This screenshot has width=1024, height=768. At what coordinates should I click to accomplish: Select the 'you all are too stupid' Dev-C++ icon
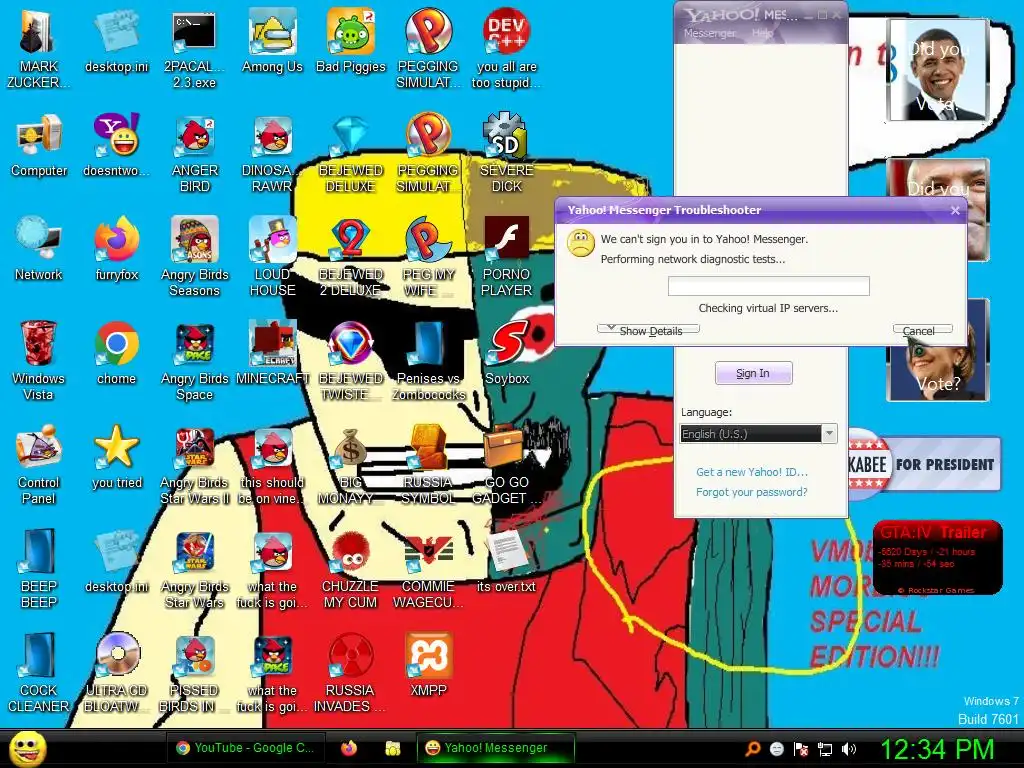[507, 48]
